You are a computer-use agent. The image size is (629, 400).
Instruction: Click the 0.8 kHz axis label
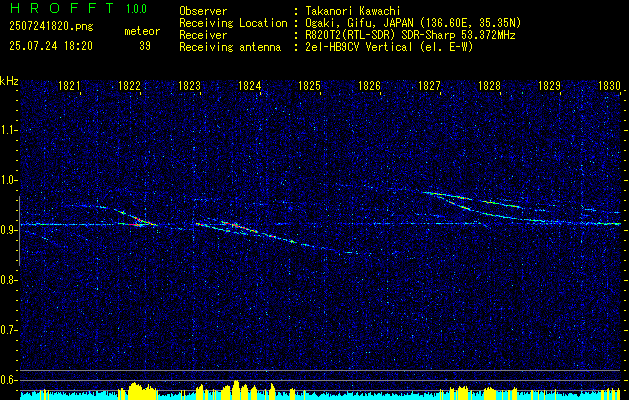pyautogui.click(x=8, y=280)
